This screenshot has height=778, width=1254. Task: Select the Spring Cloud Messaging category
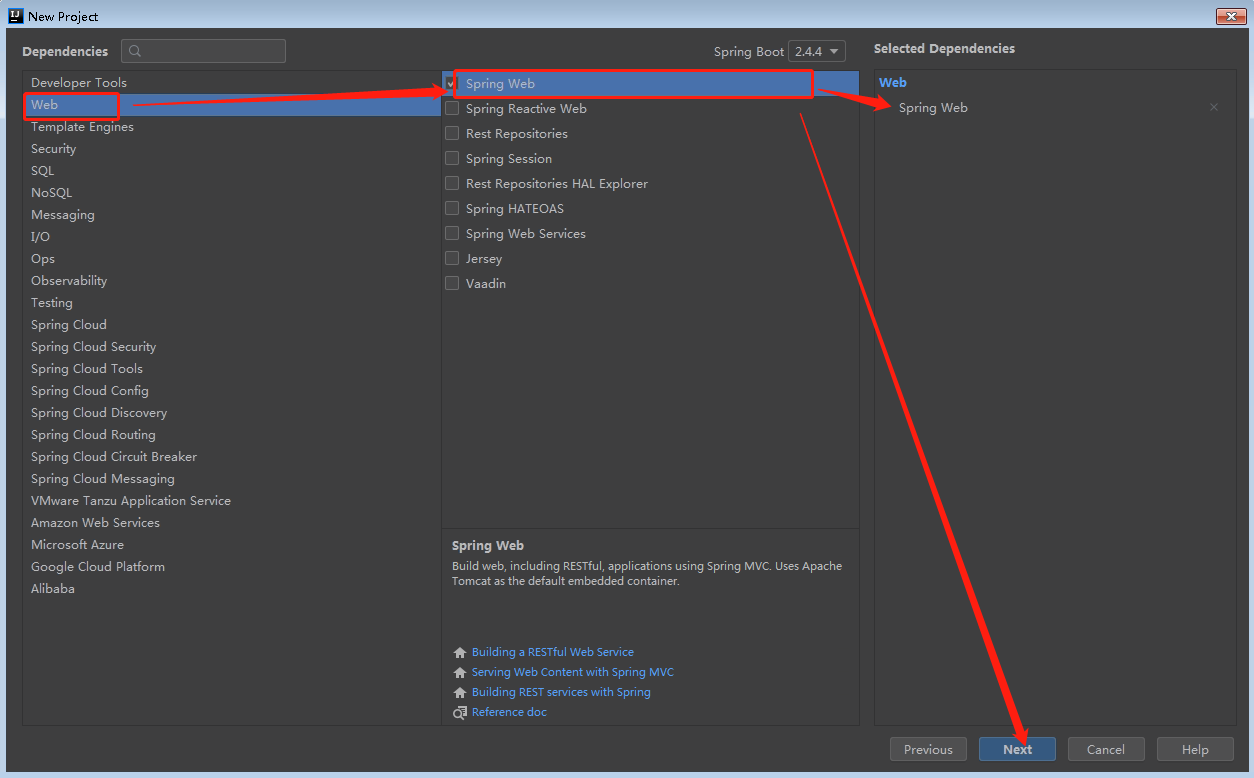tap(231, 479)
